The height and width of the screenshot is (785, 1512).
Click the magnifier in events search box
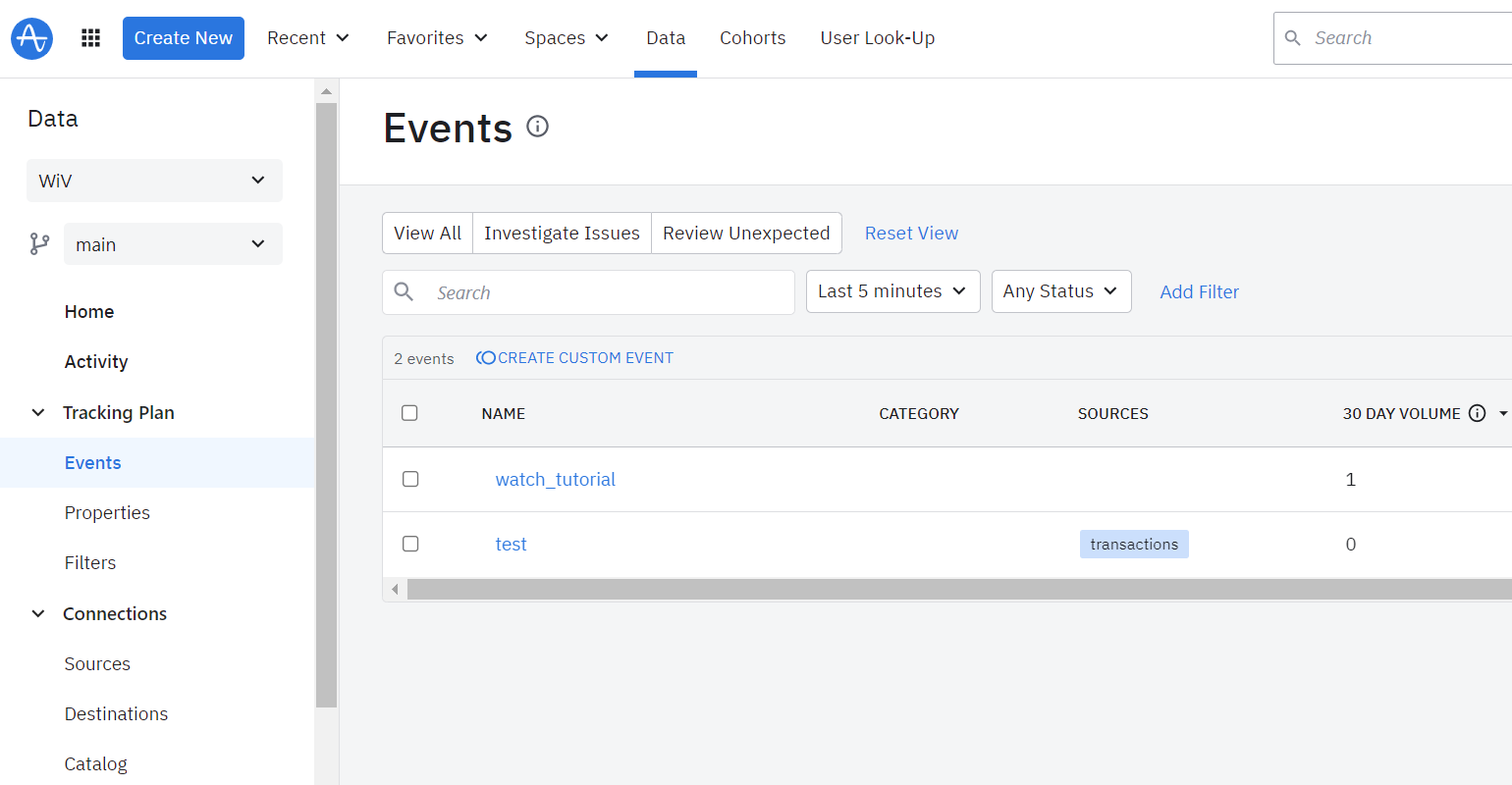[x=404, y=291]
